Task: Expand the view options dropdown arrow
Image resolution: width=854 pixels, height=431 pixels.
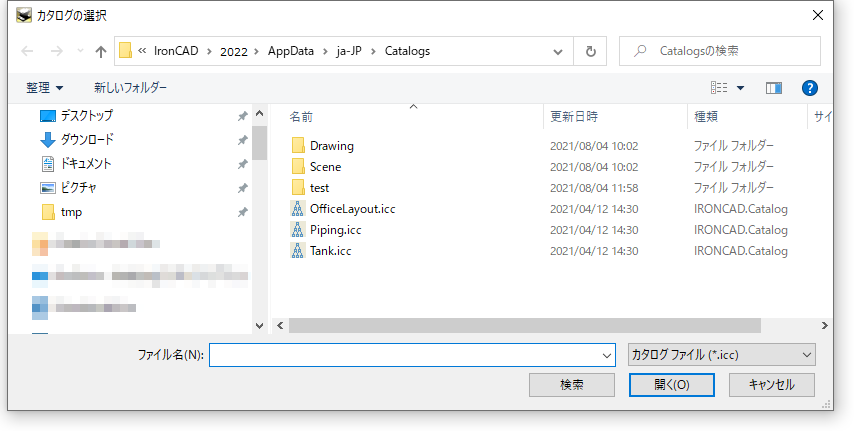Action: click(741, 88)
